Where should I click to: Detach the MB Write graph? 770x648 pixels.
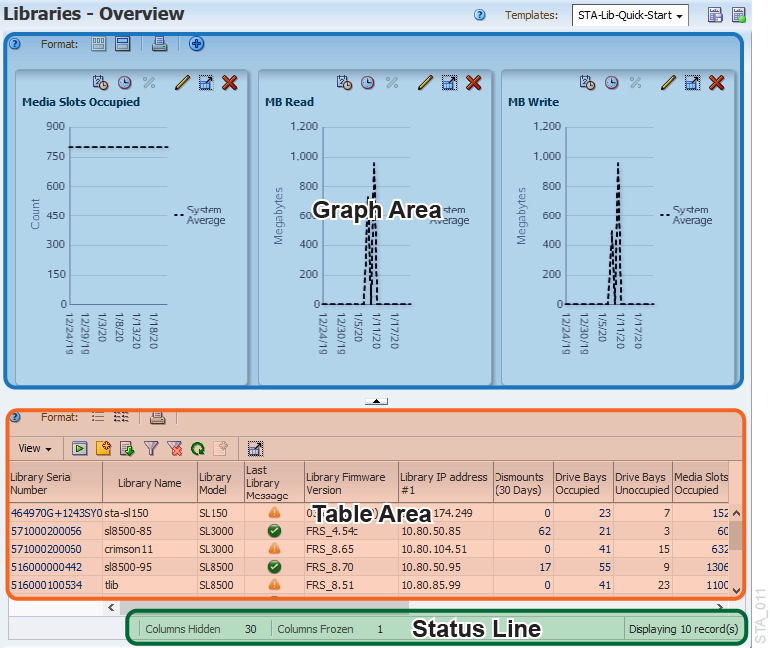(692, 82)
